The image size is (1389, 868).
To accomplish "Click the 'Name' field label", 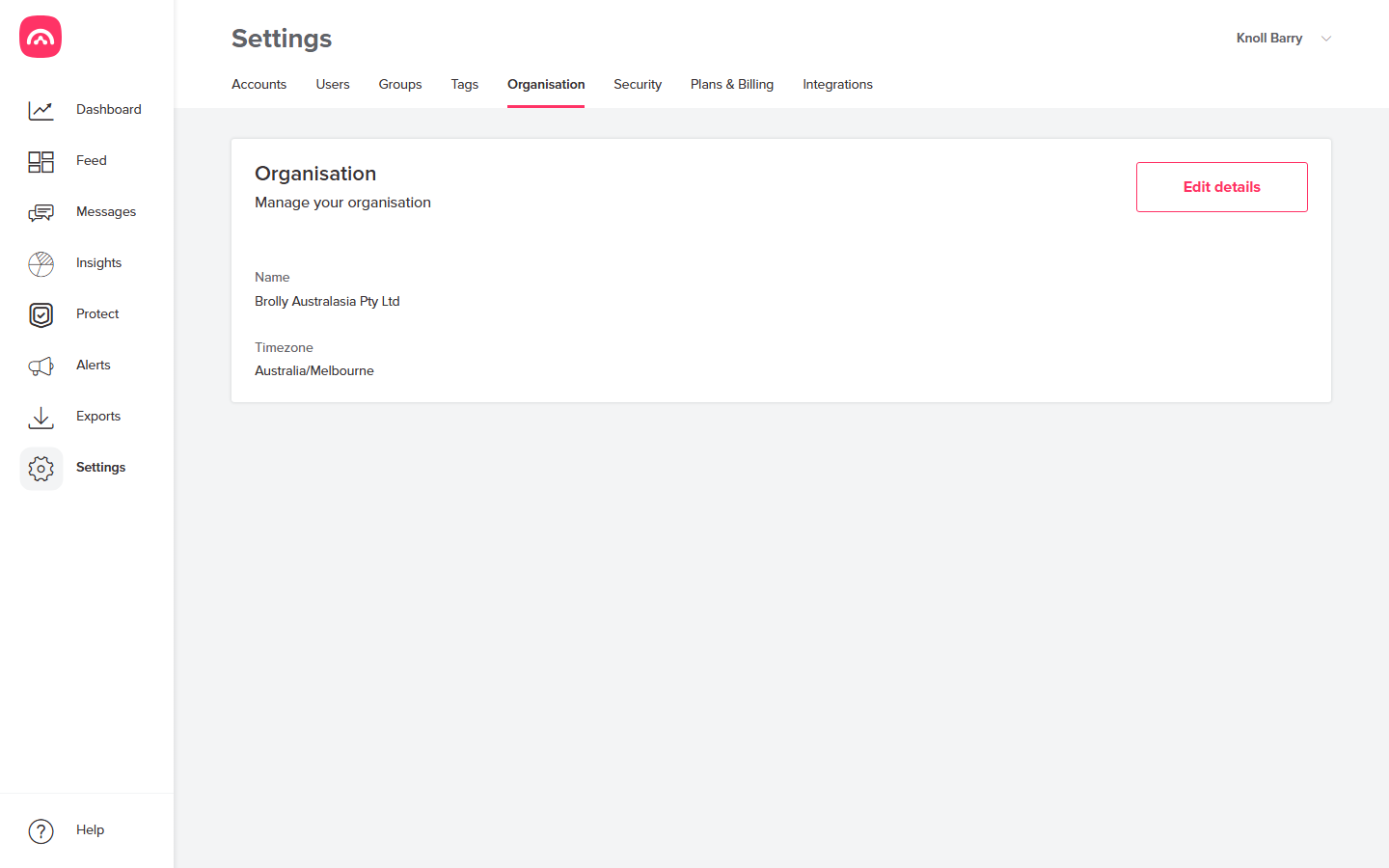I will click(272, 277).
